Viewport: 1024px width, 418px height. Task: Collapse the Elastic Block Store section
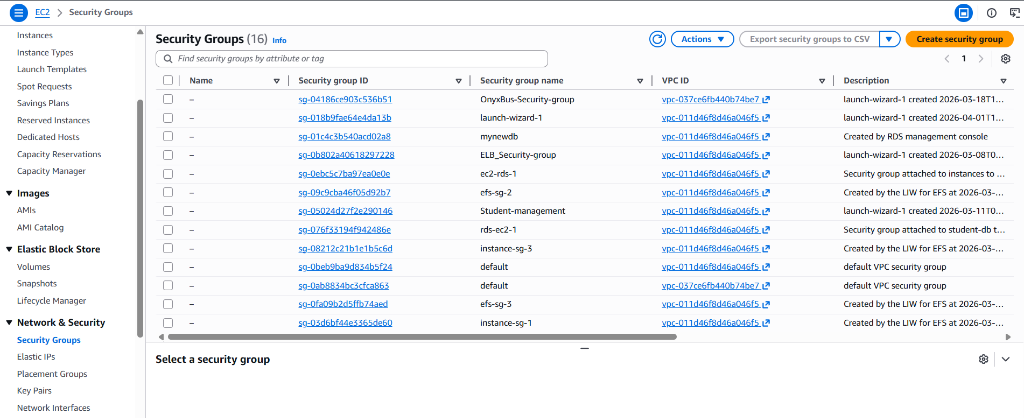tap(9, 249)
